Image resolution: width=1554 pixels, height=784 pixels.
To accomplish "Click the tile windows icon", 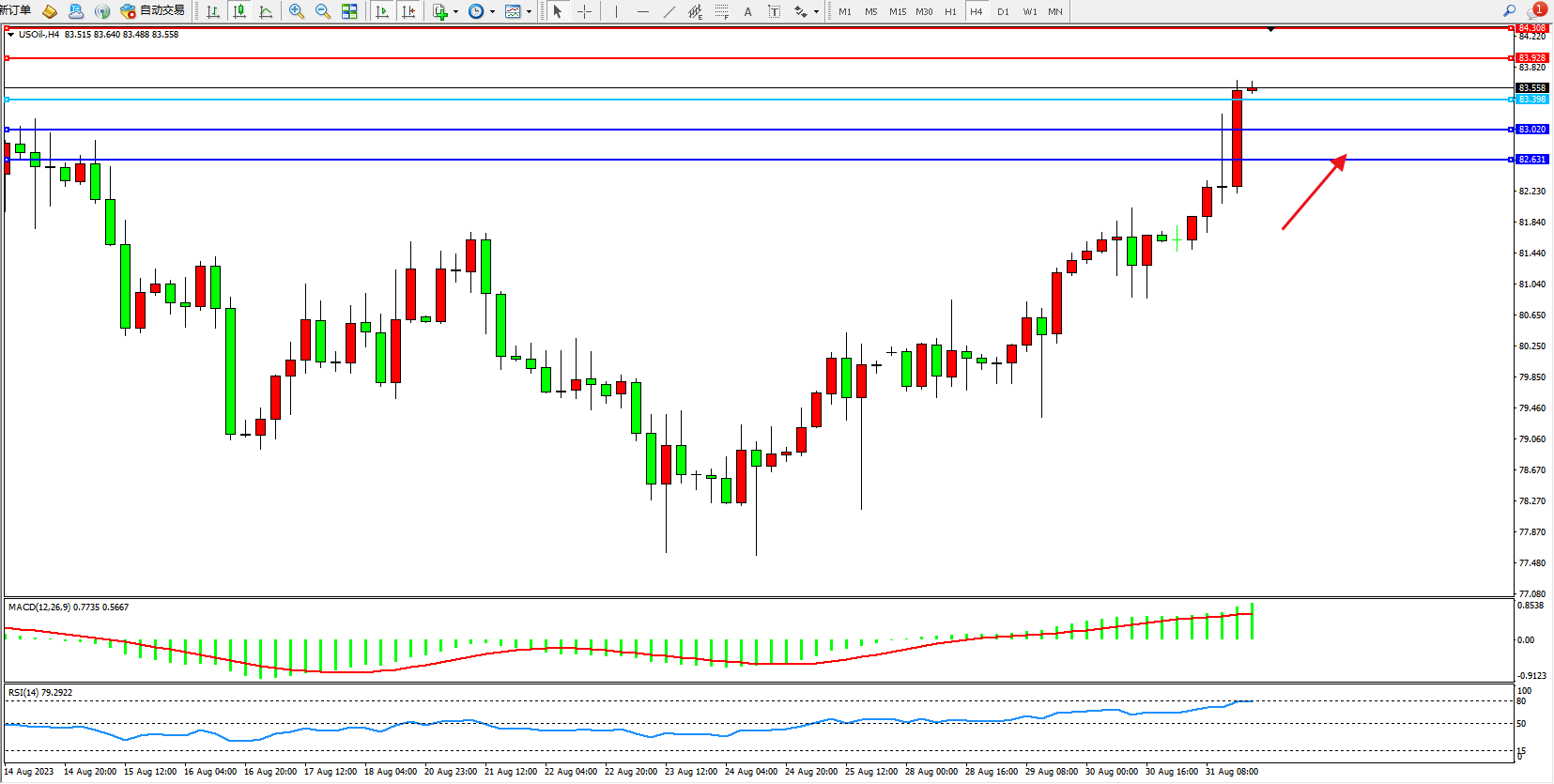I will (x=349, y=11).
